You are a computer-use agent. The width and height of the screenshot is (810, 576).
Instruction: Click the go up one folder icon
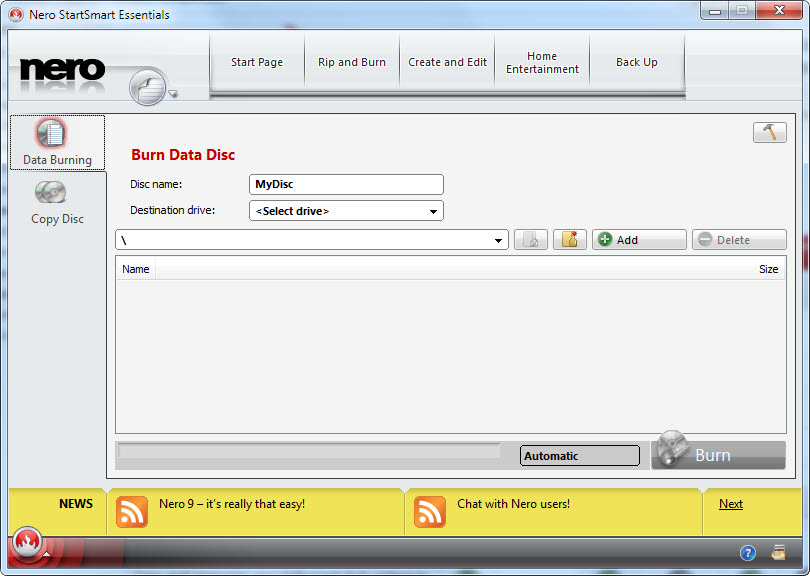(x=531, y=240)
